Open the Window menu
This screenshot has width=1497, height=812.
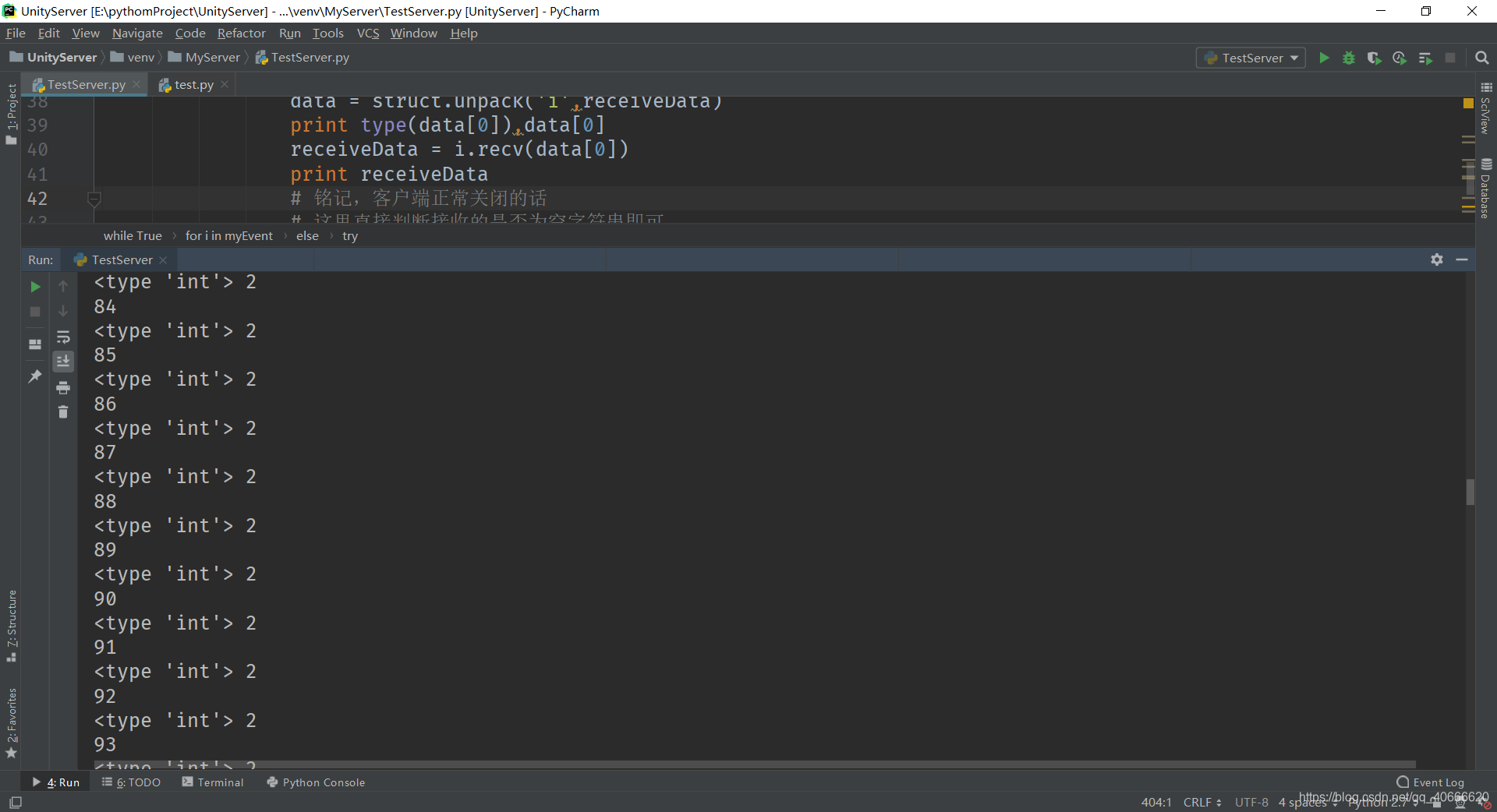[414, 33]
